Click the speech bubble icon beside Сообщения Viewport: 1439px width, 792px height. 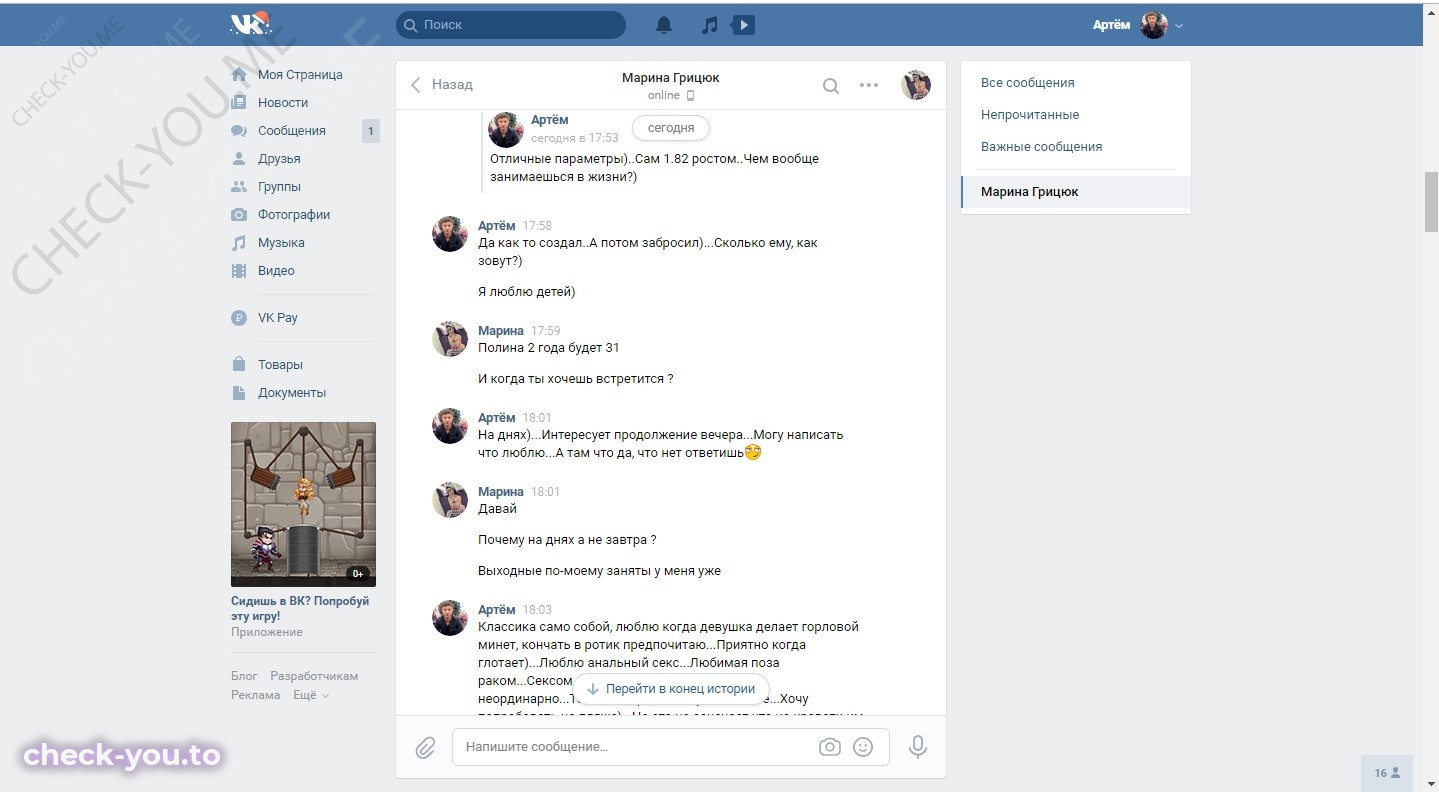[239, 131]
